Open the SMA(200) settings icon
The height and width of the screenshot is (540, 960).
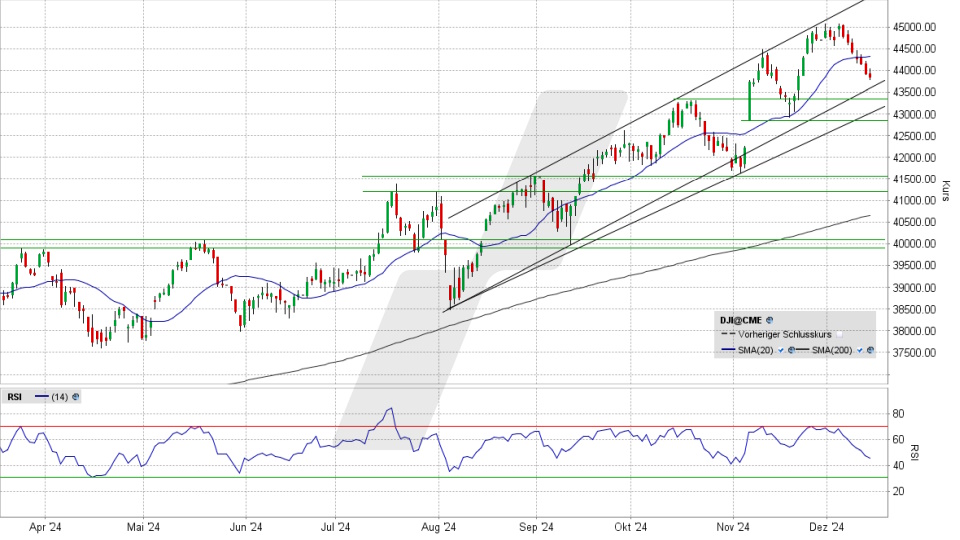(871, 350)
